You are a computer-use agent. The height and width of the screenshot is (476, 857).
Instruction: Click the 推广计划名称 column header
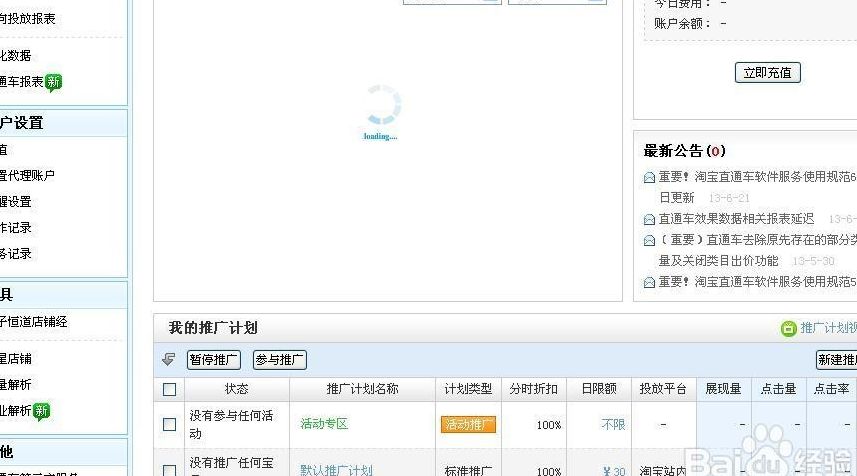click(x=362, y=389)
